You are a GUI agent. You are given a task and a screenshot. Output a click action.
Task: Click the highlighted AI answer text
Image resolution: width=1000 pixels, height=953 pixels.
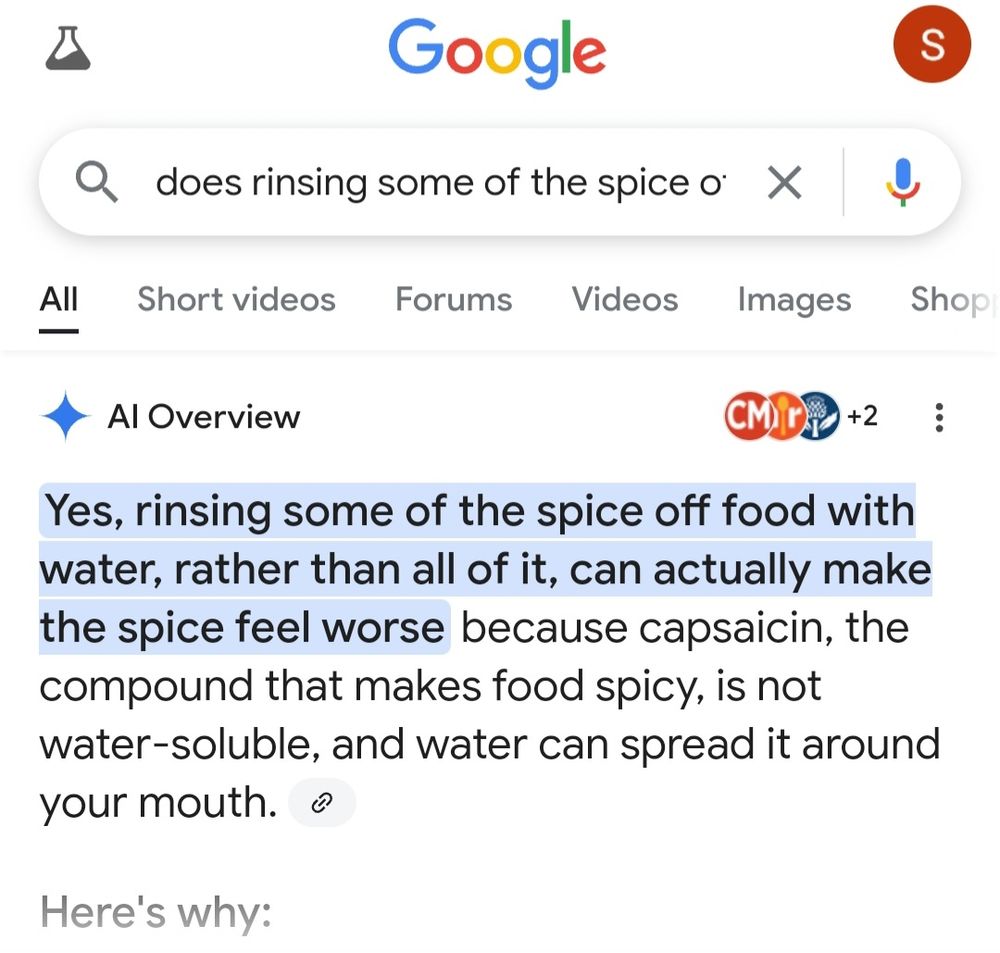[x=476, y=569]
